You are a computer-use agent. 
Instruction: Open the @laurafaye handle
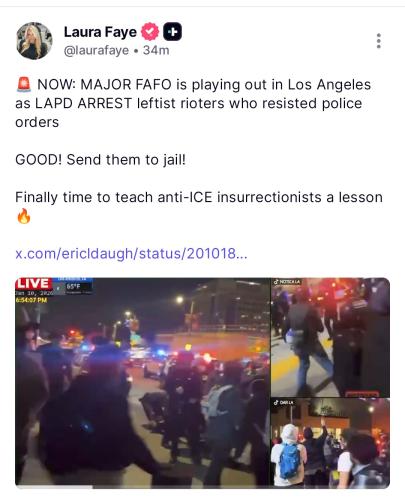pyautogui.click(x=96, y=51)
